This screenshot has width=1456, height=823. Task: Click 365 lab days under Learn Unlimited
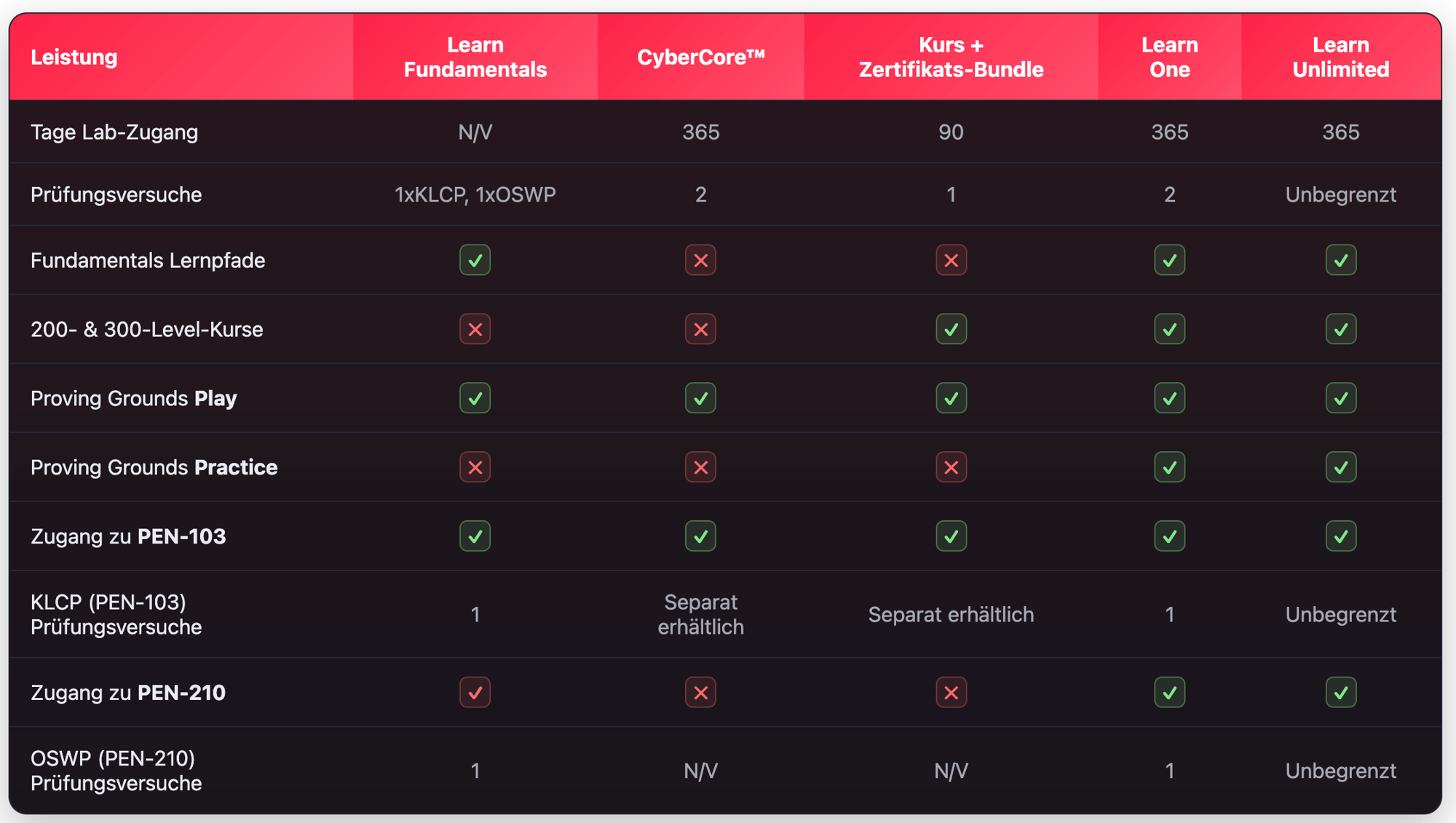1340,132
